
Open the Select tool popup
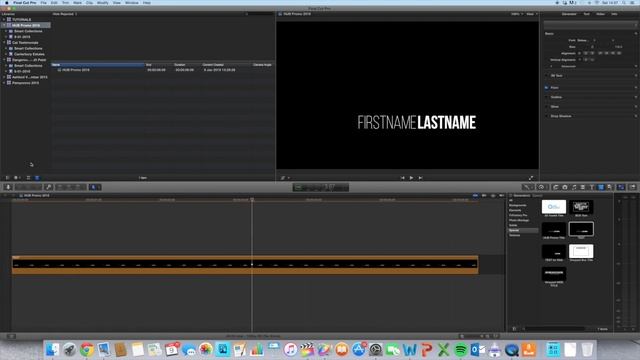pos(95,187)
